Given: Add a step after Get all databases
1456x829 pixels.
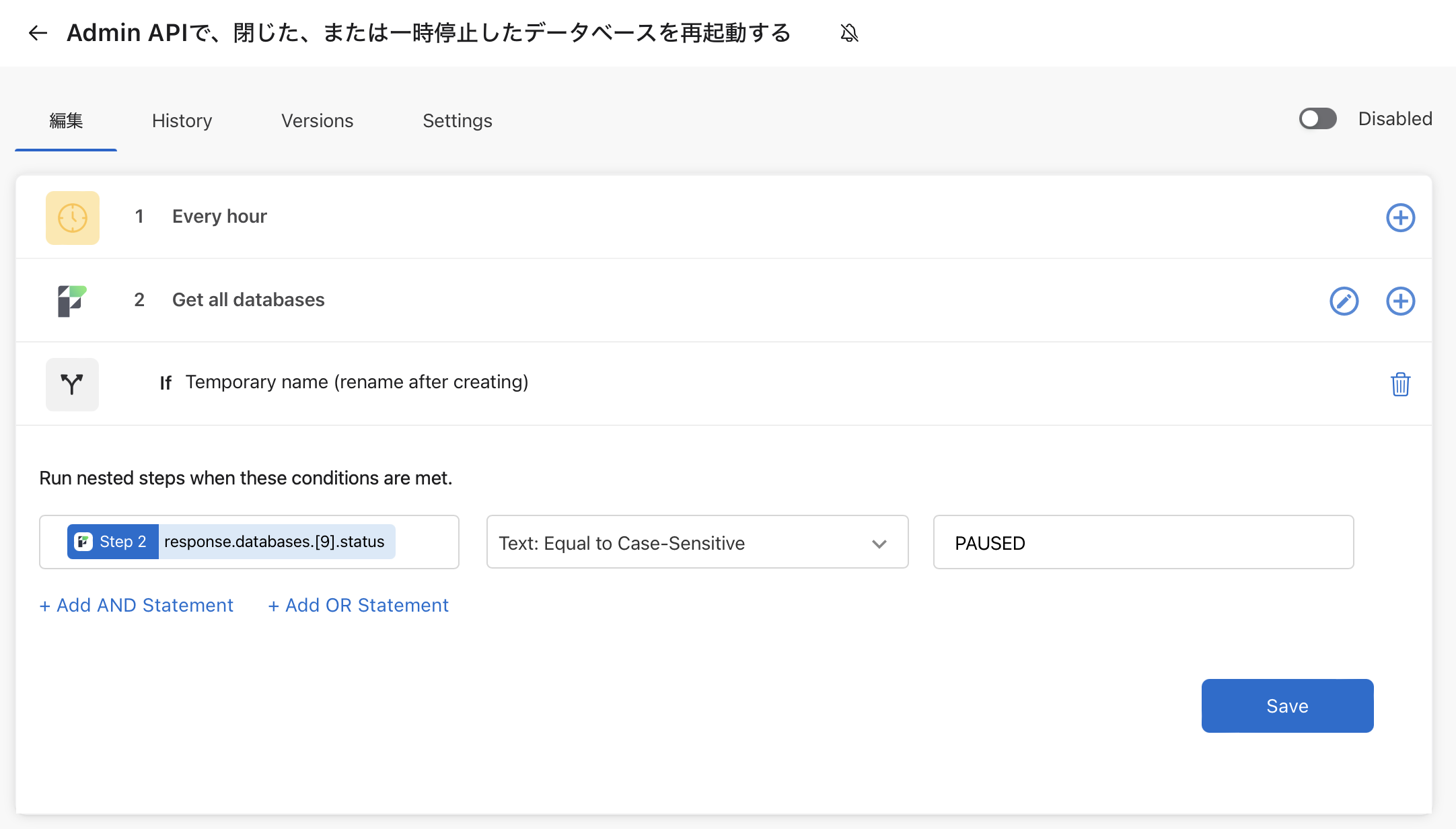Looking at the screenshot, I should tap(1400, 301).
